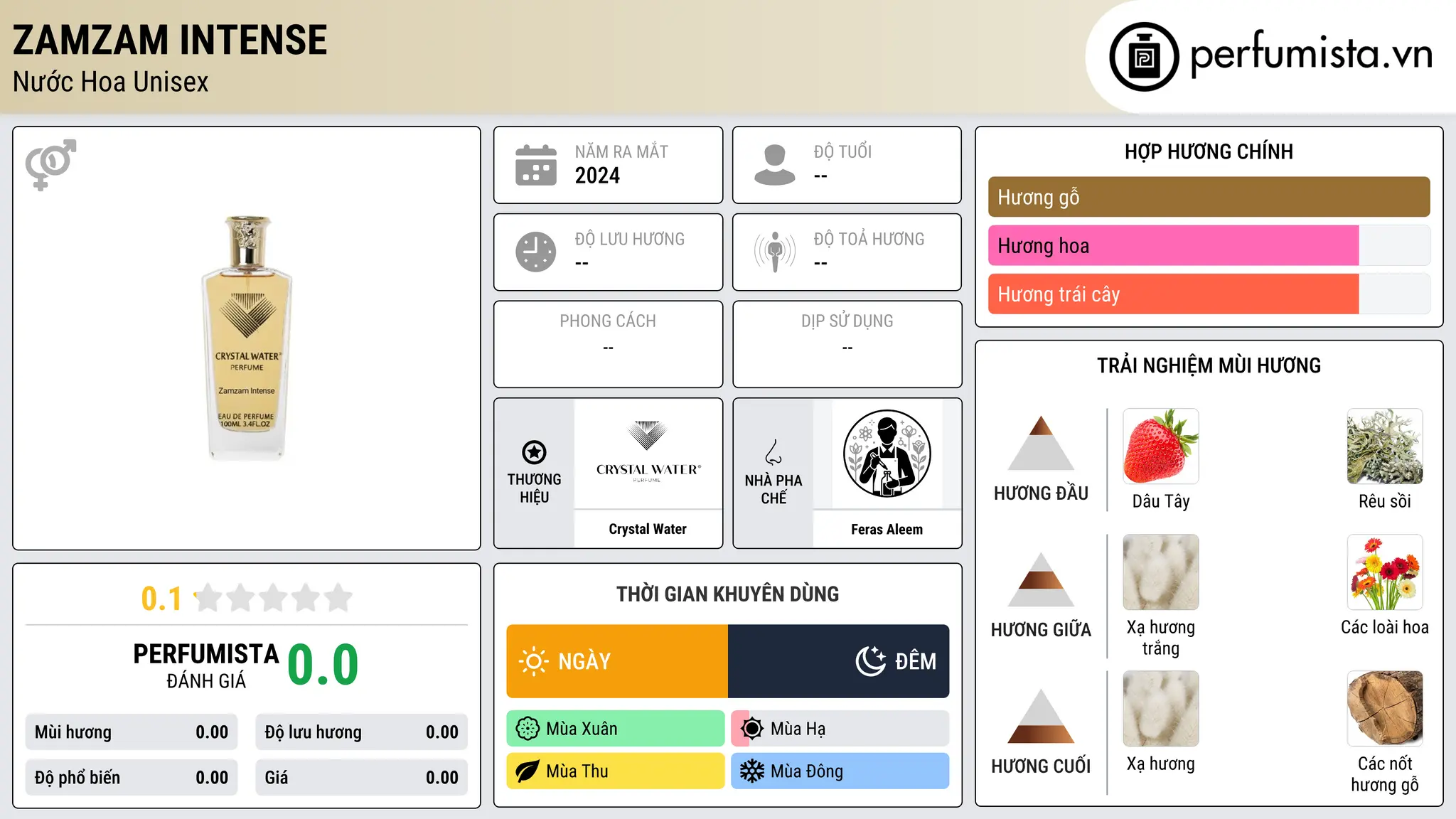1456x819 pixels.
Task: Click the Mùi hương score row
Action: [132, 732]
